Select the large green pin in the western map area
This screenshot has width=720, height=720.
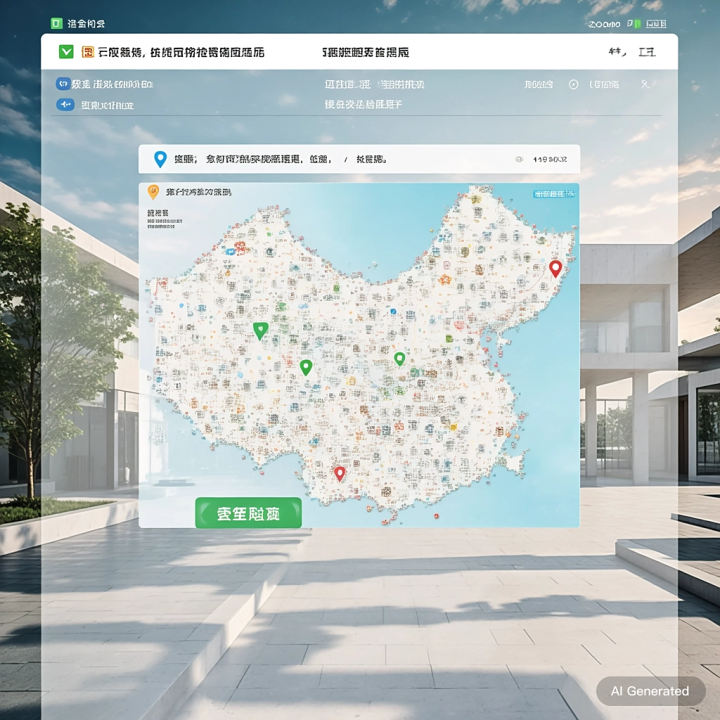(260, 331)
